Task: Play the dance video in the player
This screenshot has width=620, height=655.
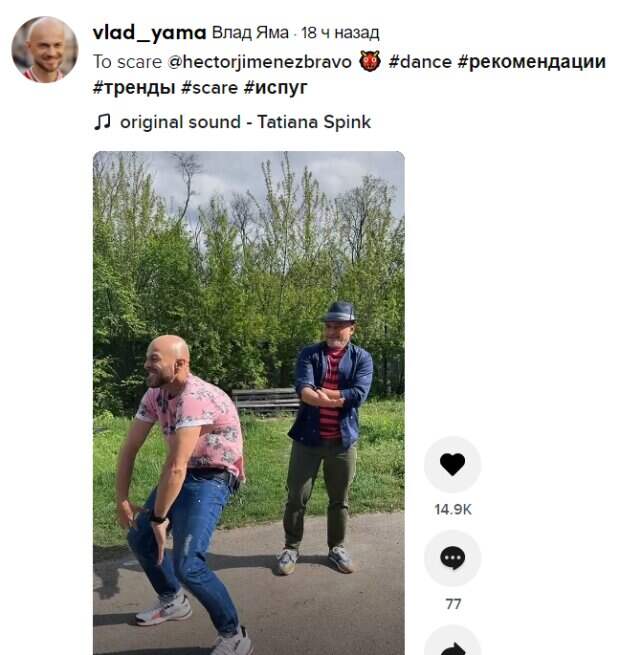Action: [x=249, y=403]
